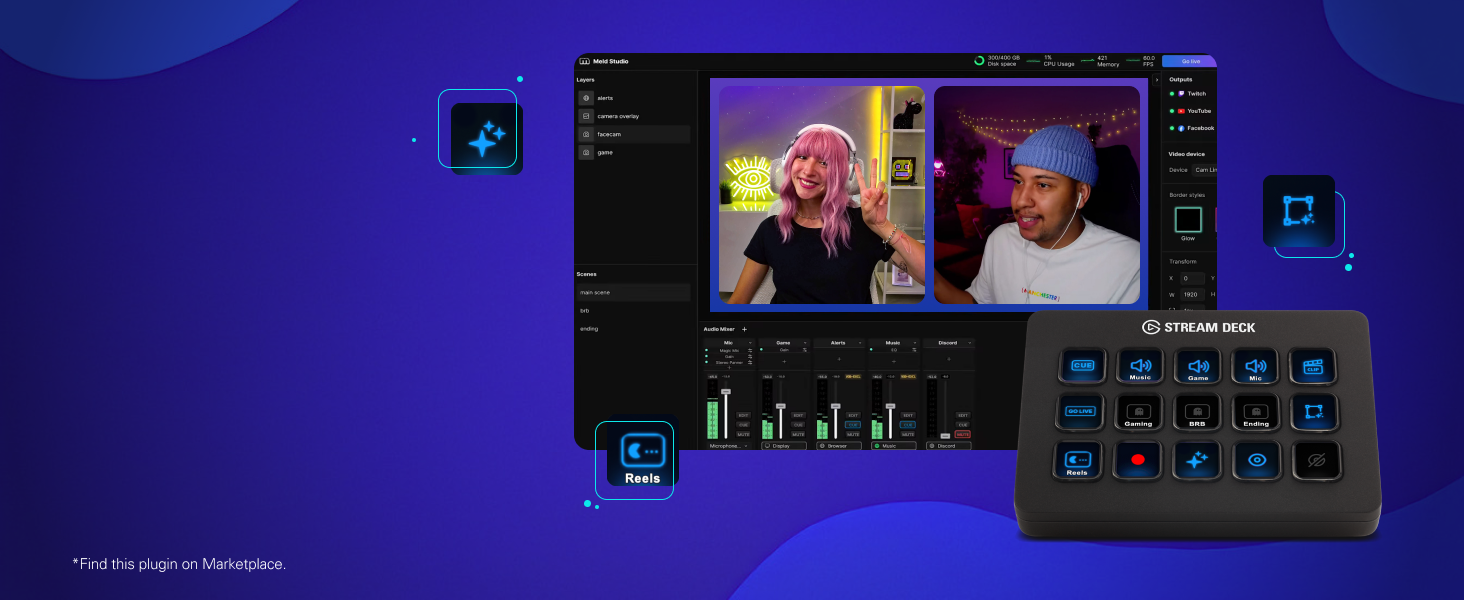Click the Reels plugin icon
The height and width of the screenshot is (600, 1464).
(x=637, y=455)
